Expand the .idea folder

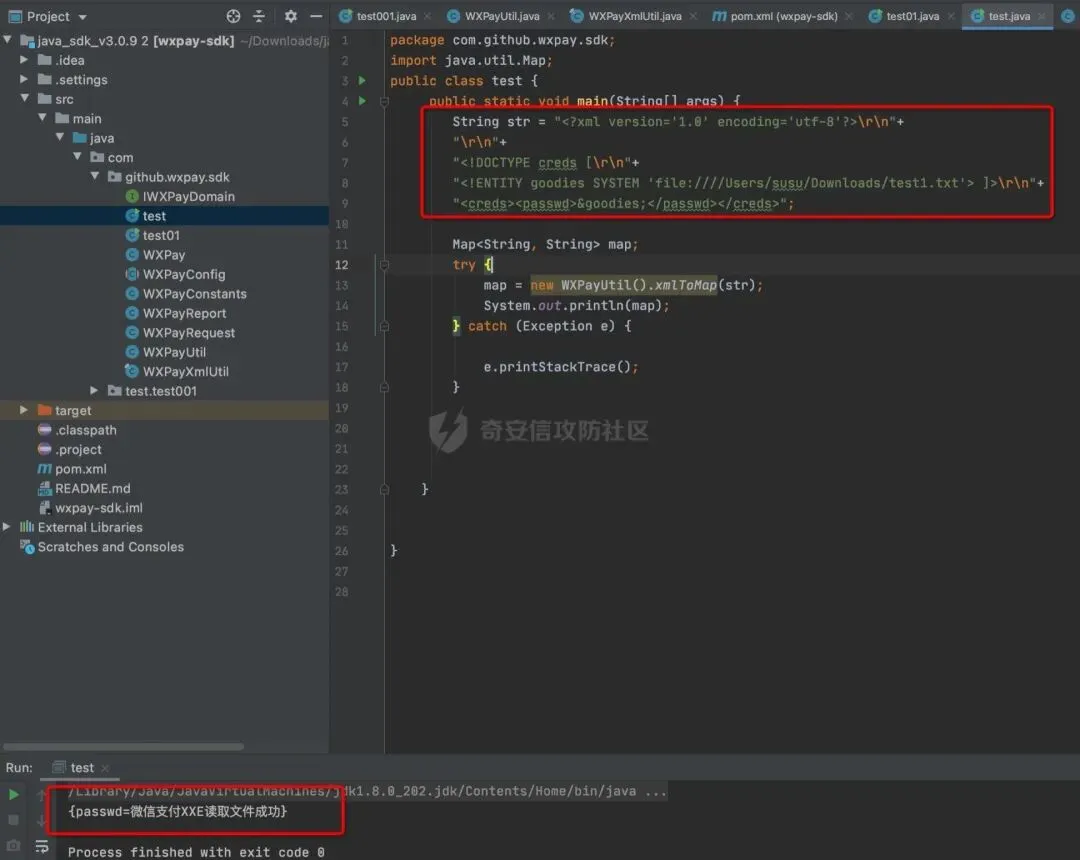pyautogui.click(x=24, y=60)
